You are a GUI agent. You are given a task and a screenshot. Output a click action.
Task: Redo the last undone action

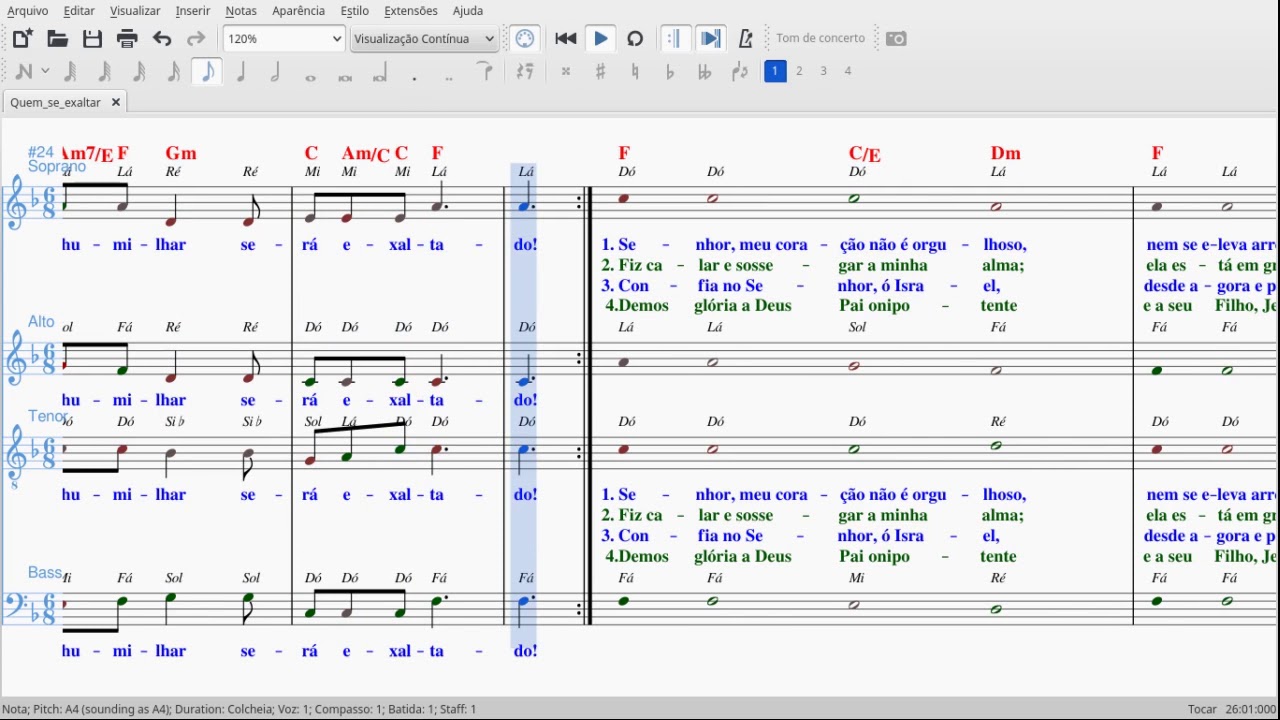196,39
